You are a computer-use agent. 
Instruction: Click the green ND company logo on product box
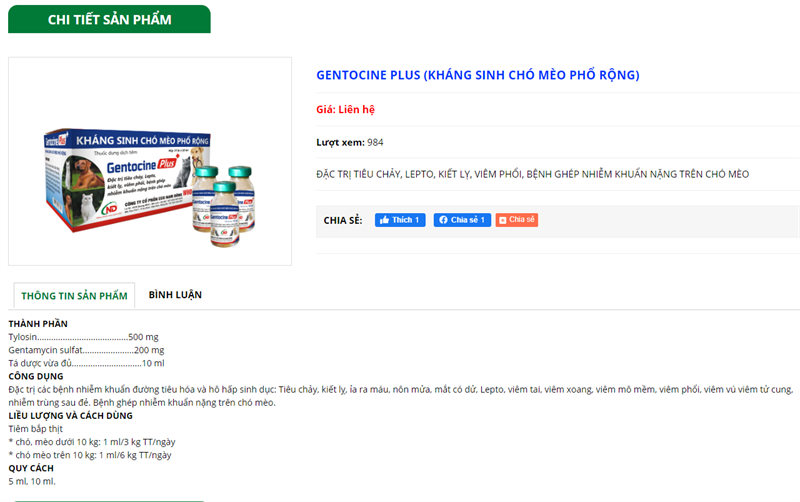(110, 209)
